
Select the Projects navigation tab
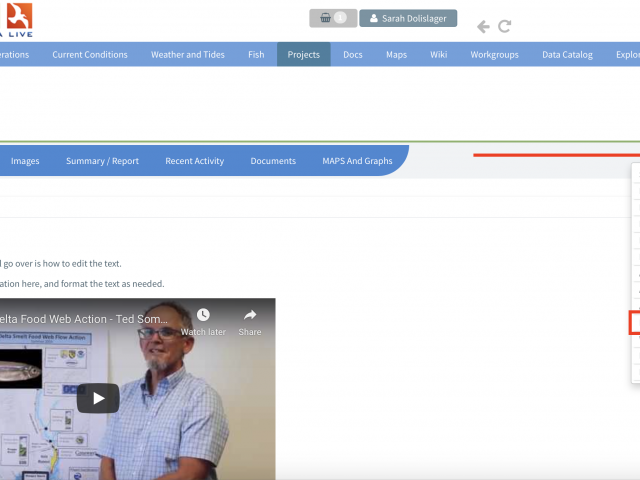(x=304, y=55)
